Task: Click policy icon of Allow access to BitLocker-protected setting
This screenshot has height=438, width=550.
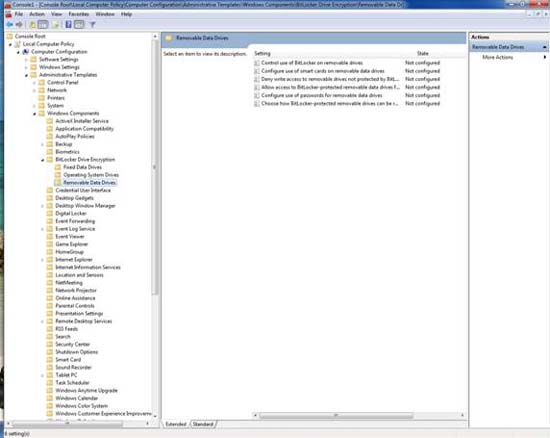Action: coord(257,87)
